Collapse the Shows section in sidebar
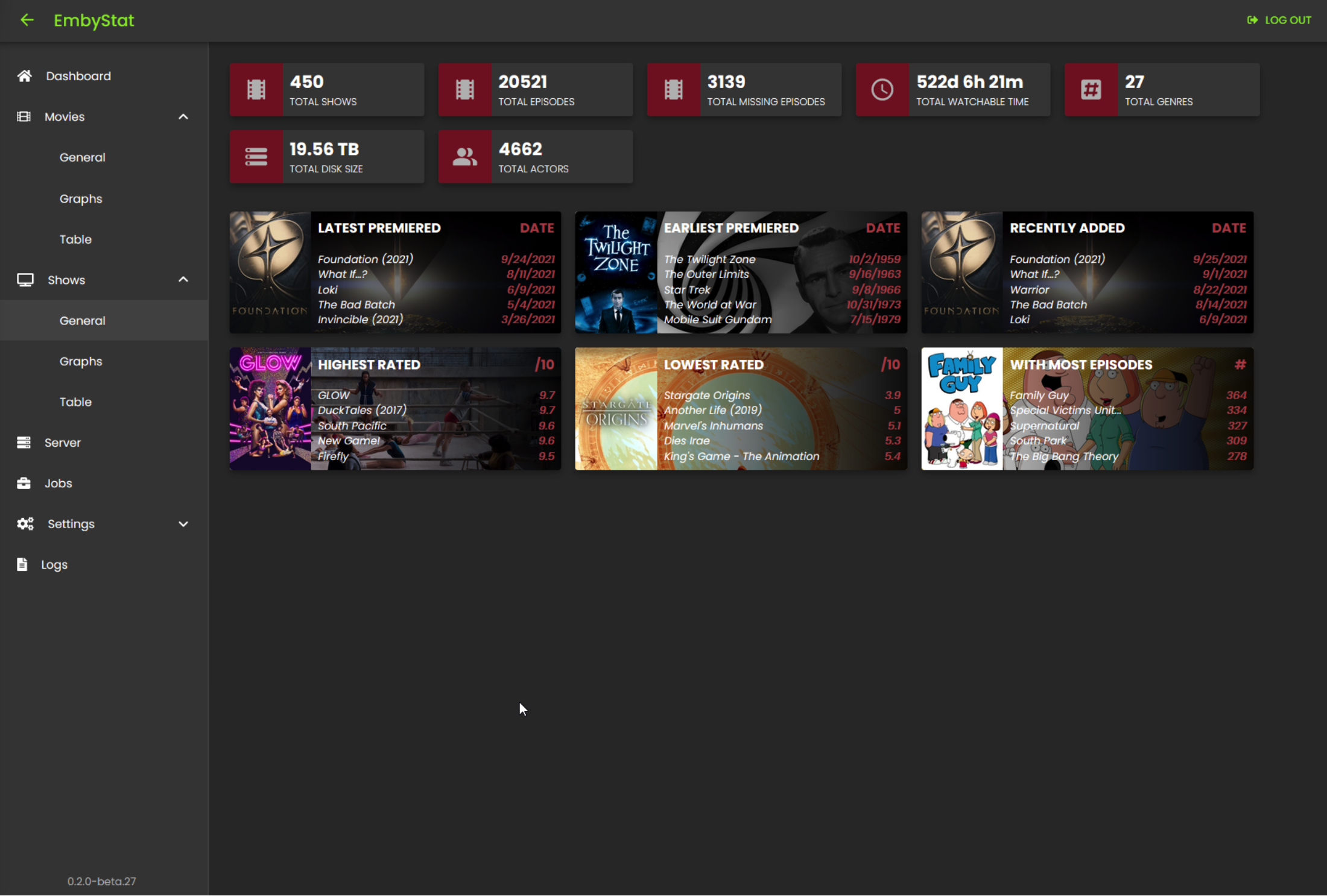The image size is (1327, 896). 183,280
